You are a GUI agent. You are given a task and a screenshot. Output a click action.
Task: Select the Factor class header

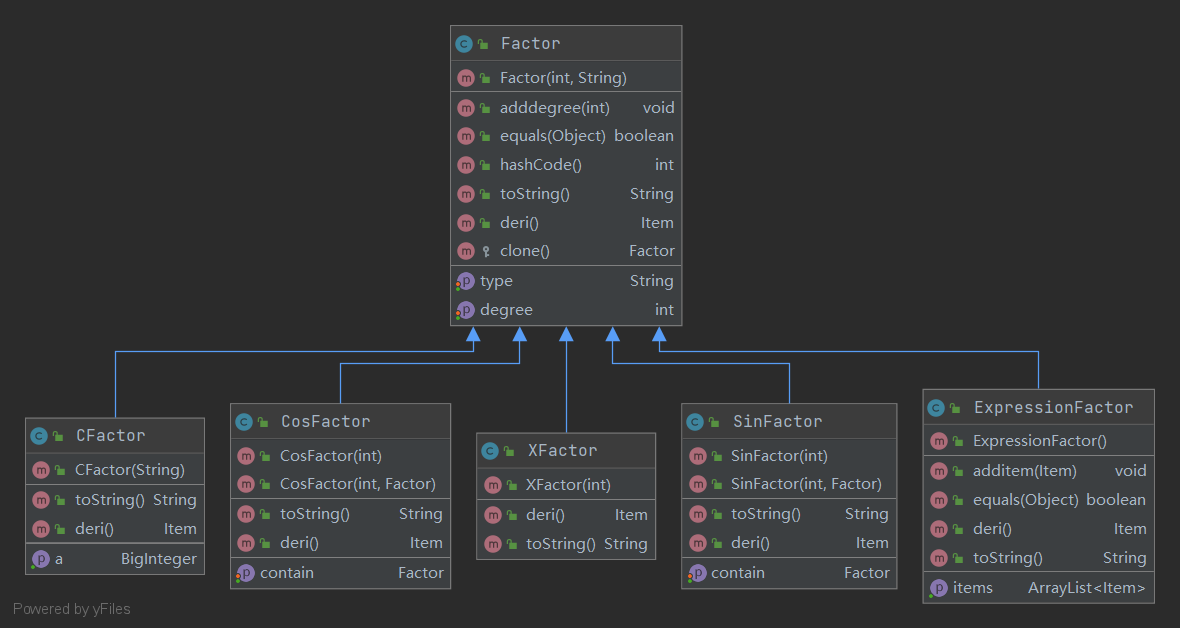[x=566, y=44]
